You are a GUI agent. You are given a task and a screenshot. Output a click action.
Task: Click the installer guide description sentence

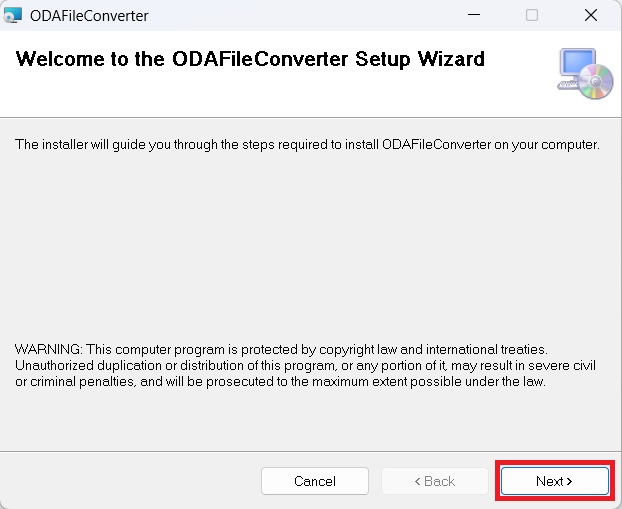coord(307,145)
